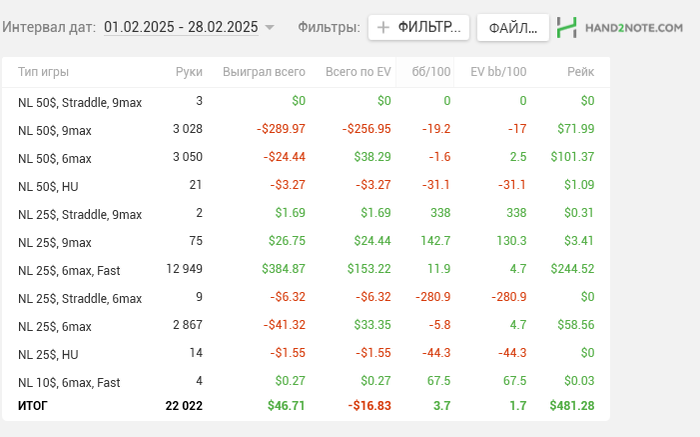Open the date interval dropdown arrow
The image size is (700, 437).
click(269, 28)
